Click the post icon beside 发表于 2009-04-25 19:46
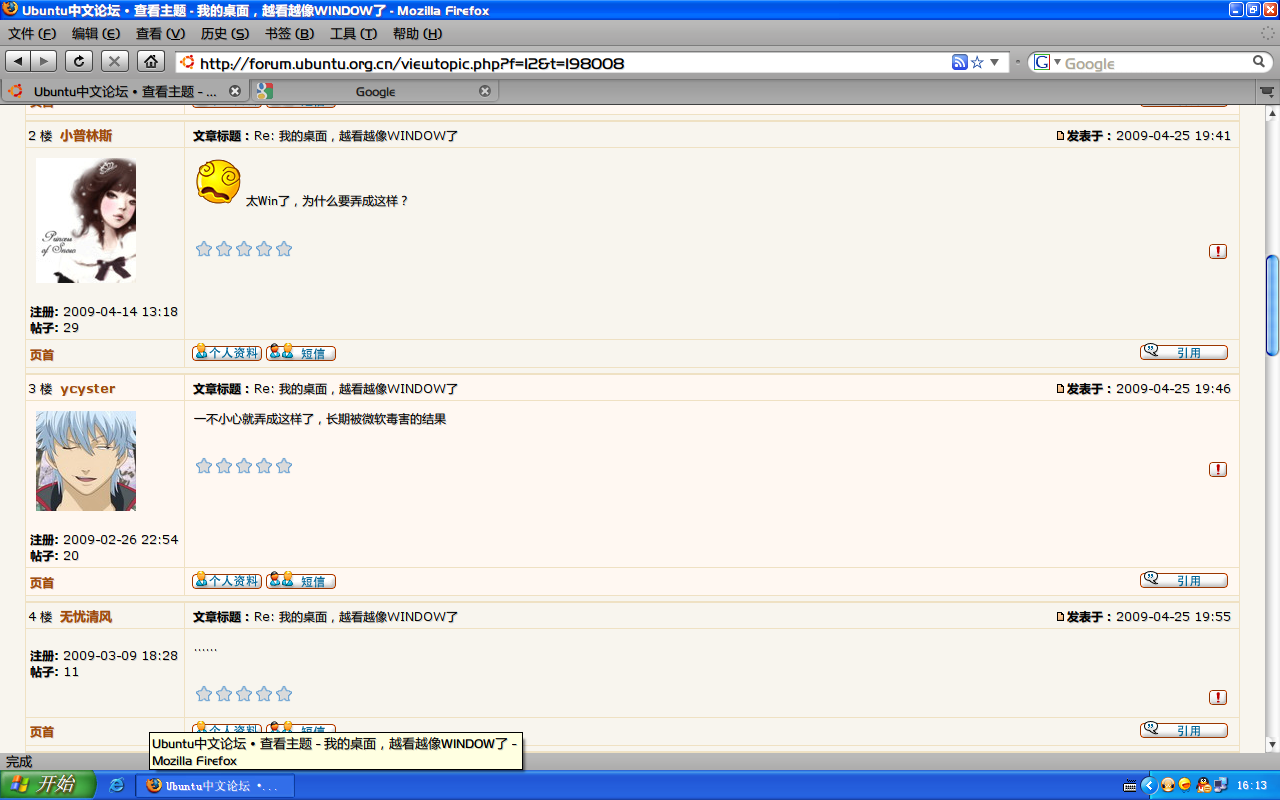Screen dimensions: 1280x800 [x=1061, y=389]
